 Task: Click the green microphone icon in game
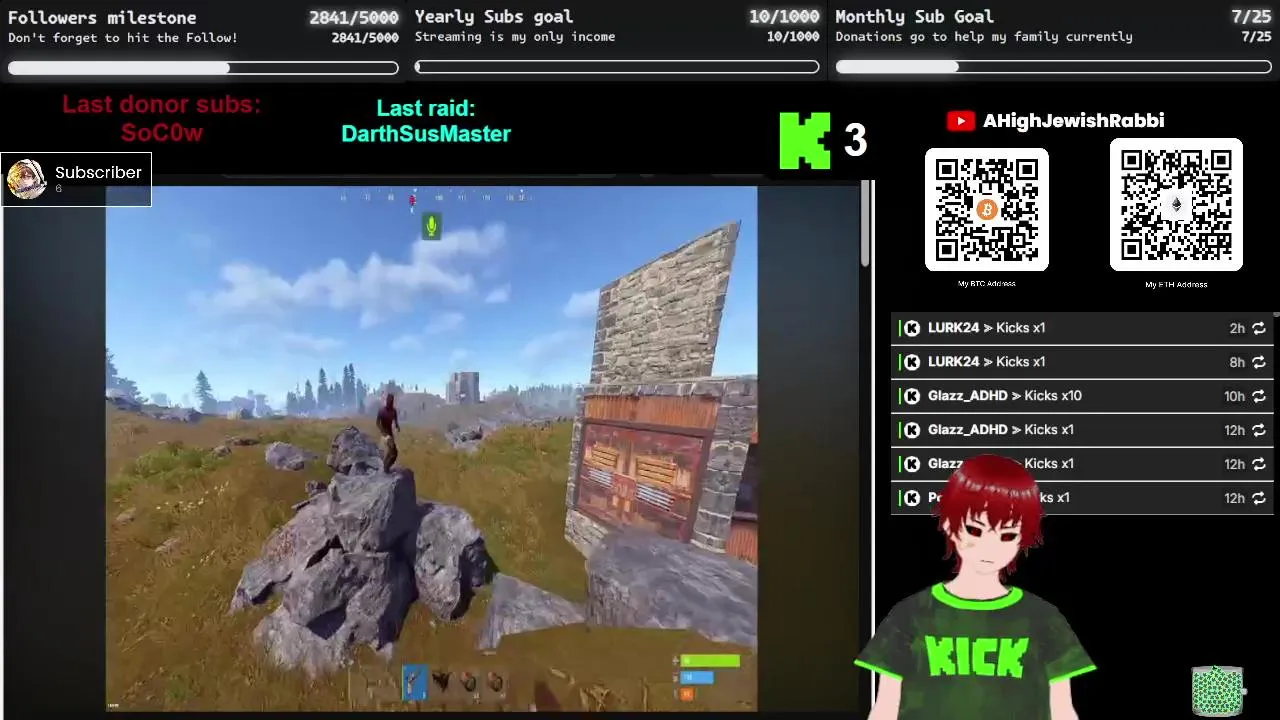431,227
